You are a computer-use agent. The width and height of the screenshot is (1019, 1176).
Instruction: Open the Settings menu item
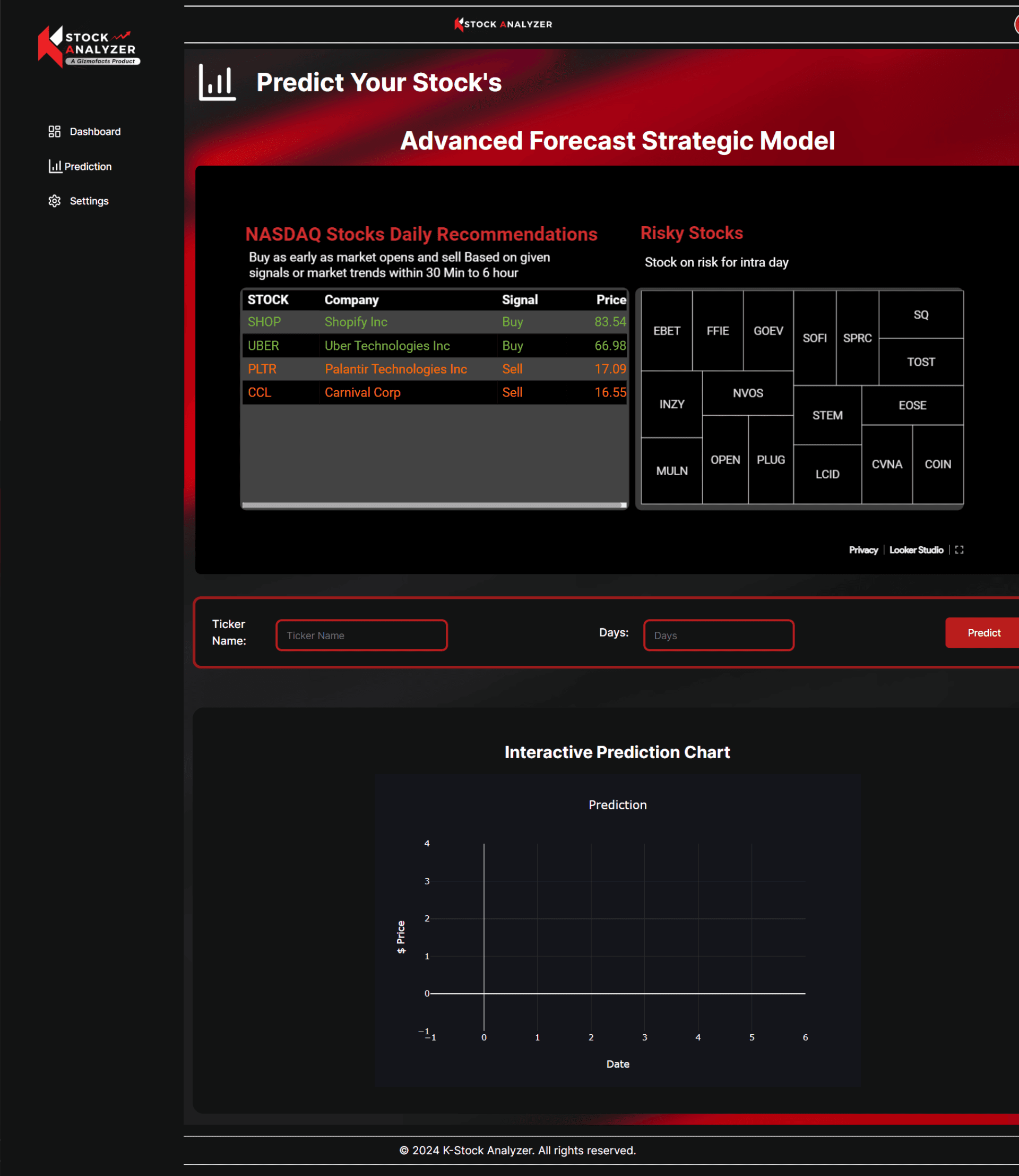tap(89, 201)
